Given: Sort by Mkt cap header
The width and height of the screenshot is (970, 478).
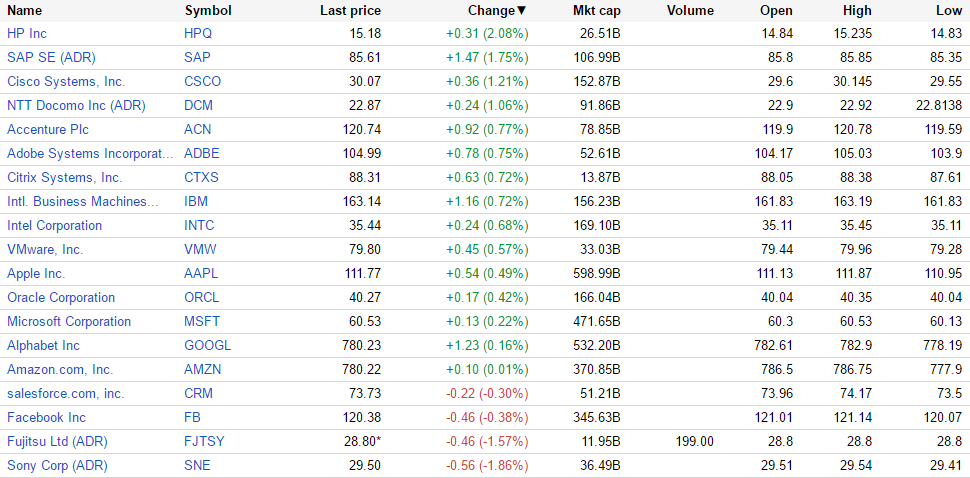Looking at the screenshot, I should point(596,11).
